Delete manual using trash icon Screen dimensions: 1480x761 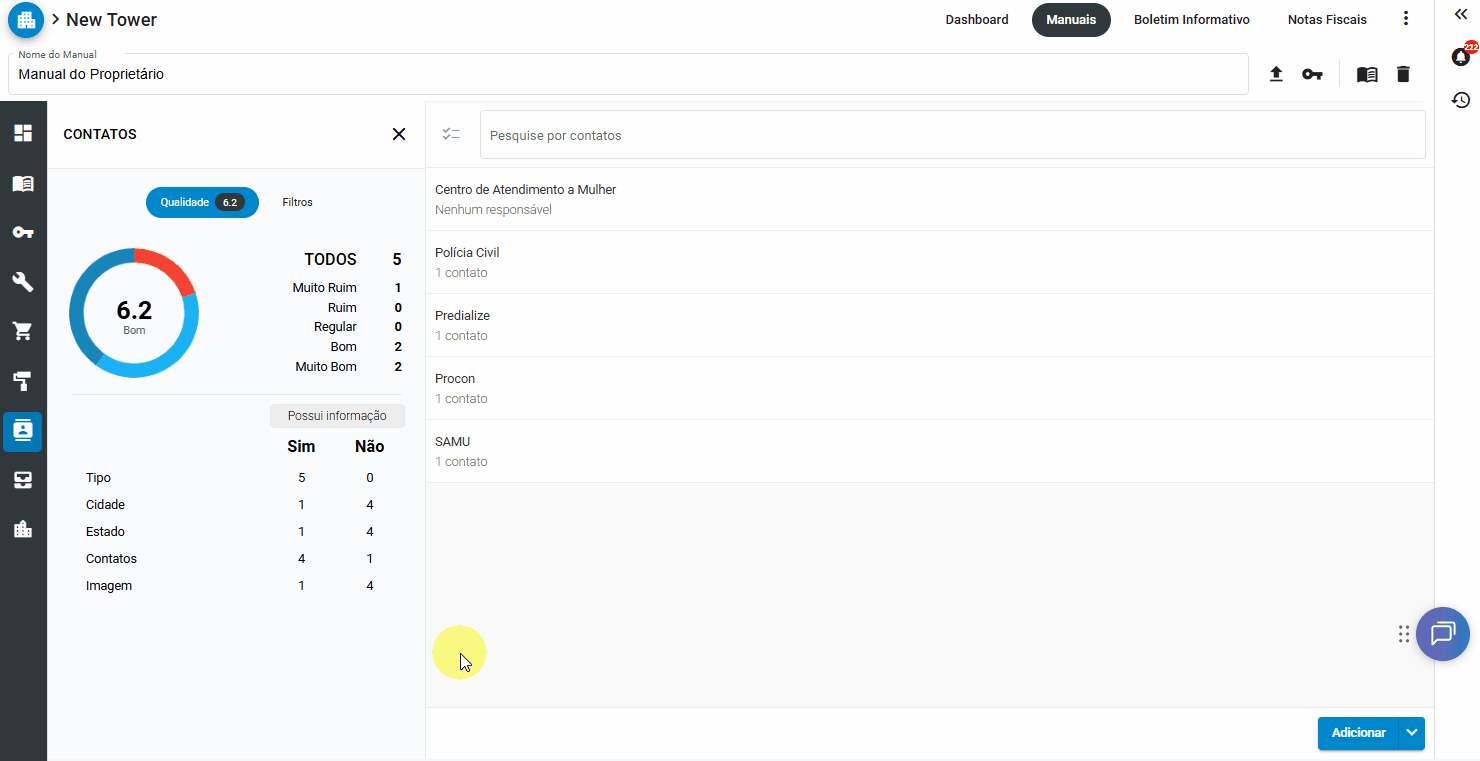(x=1403, y=74)
